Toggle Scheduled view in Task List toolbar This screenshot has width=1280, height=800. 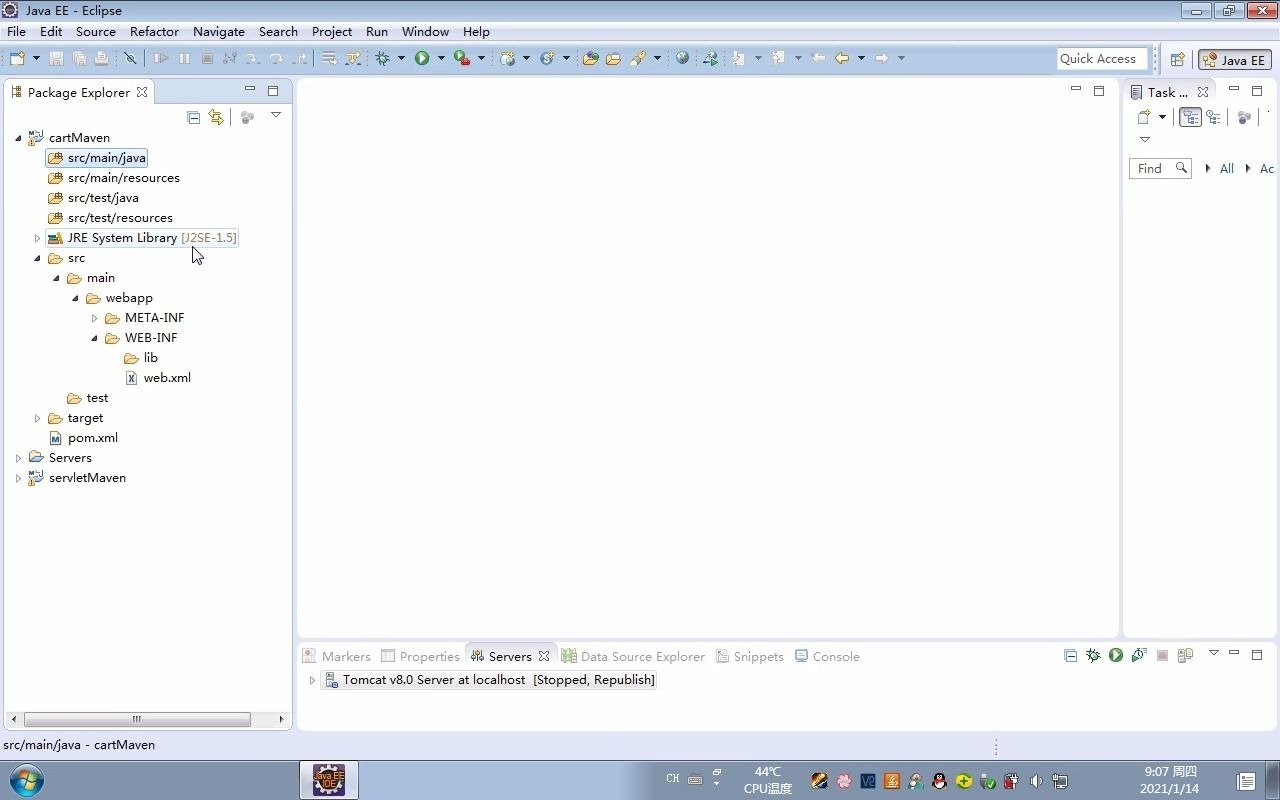pyautogui.click(x=1213, y=117)
